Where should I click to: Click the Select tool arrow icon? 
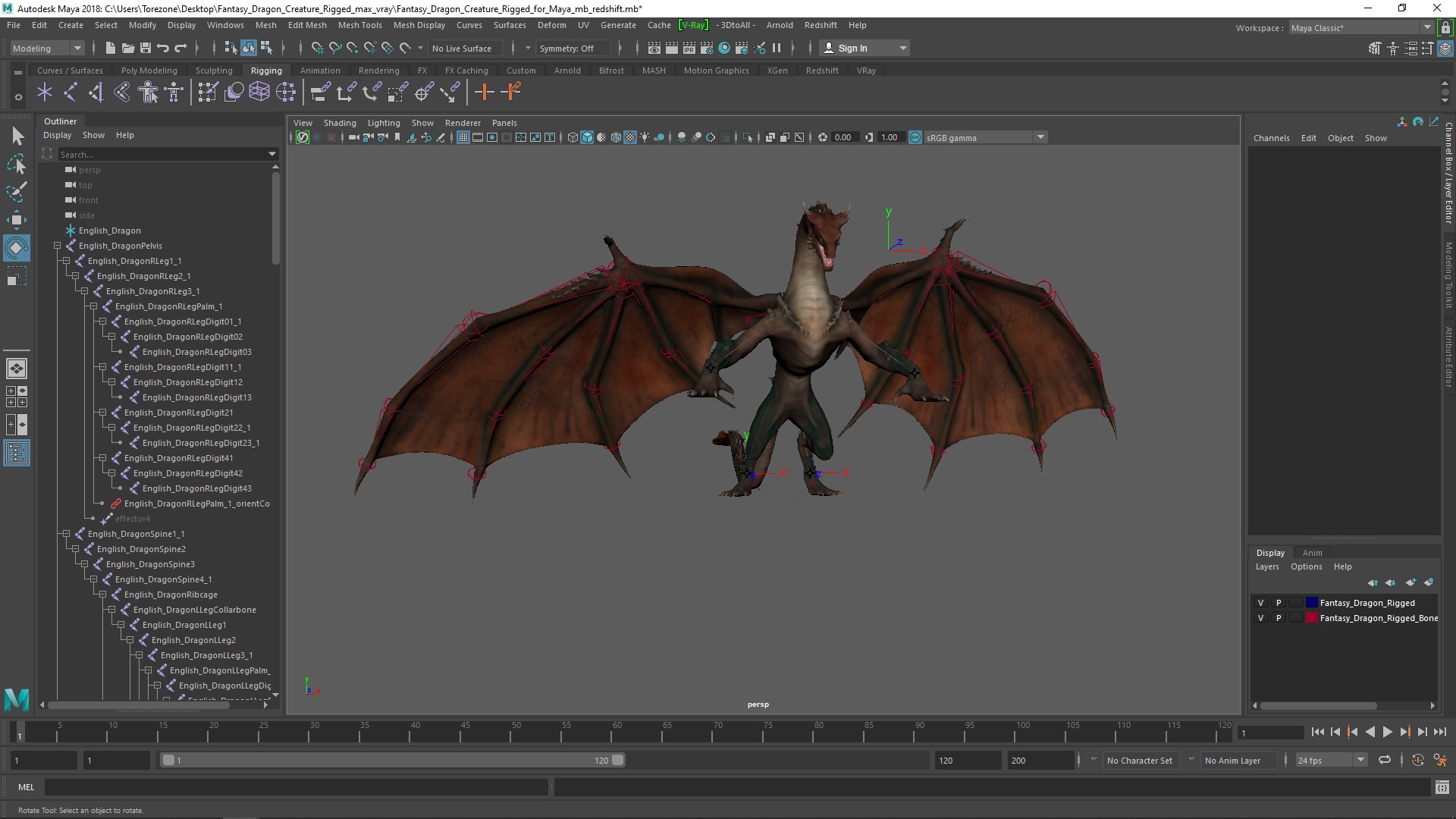click(17, 136)
